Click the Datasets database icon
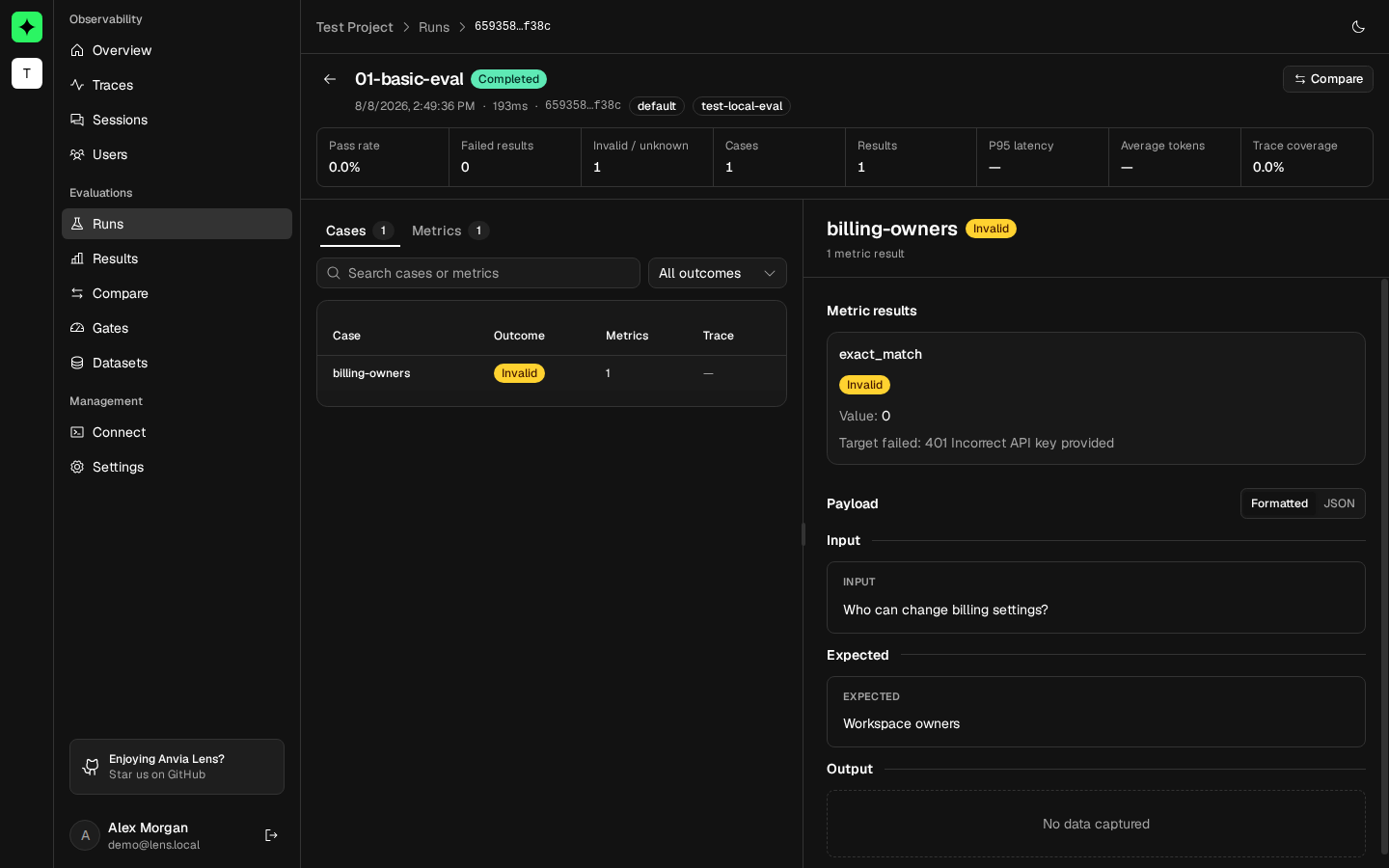Viewport: 1389px width, 868px height. click(77, 363)
